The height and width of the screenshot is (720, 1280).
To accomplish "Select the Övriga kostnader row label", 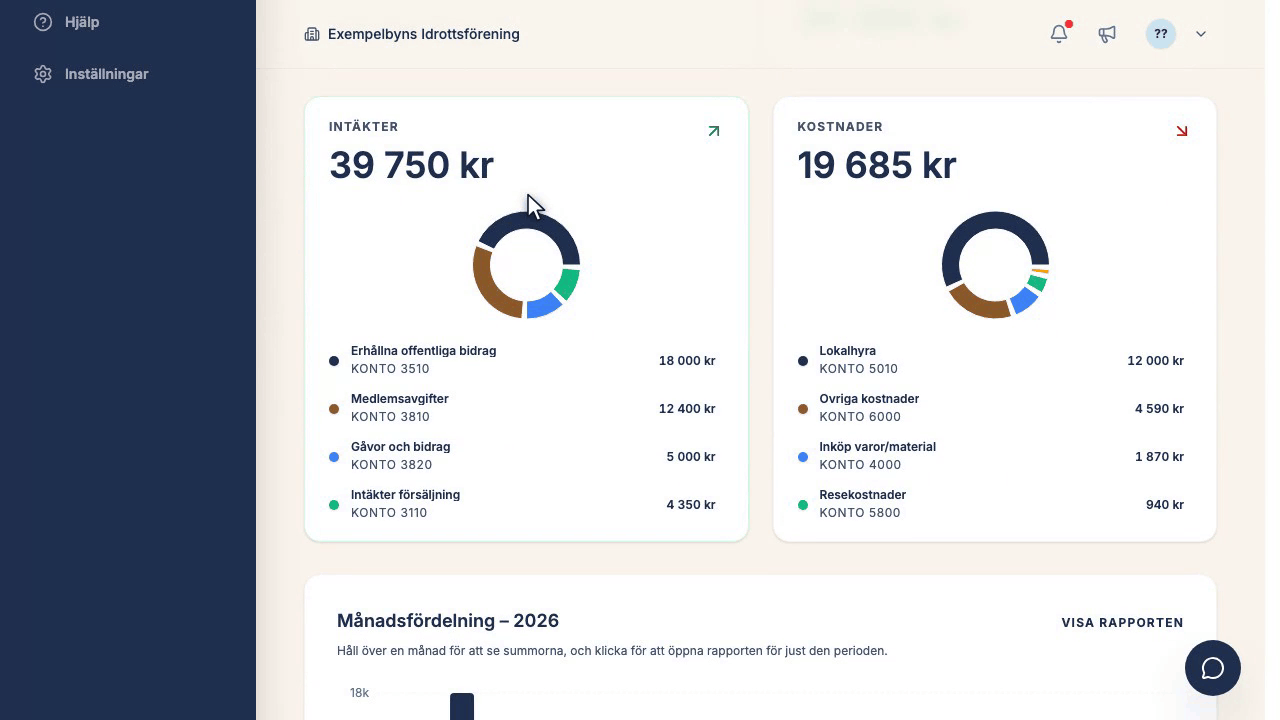I will [869, 399].
